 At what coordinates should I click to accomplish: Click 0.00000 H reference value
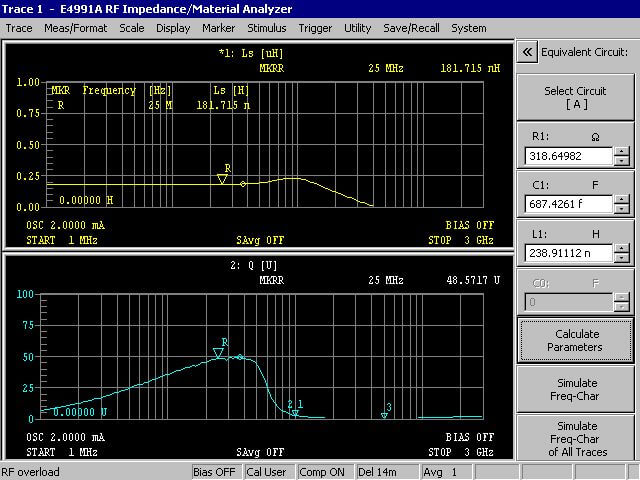pos(86,200)
